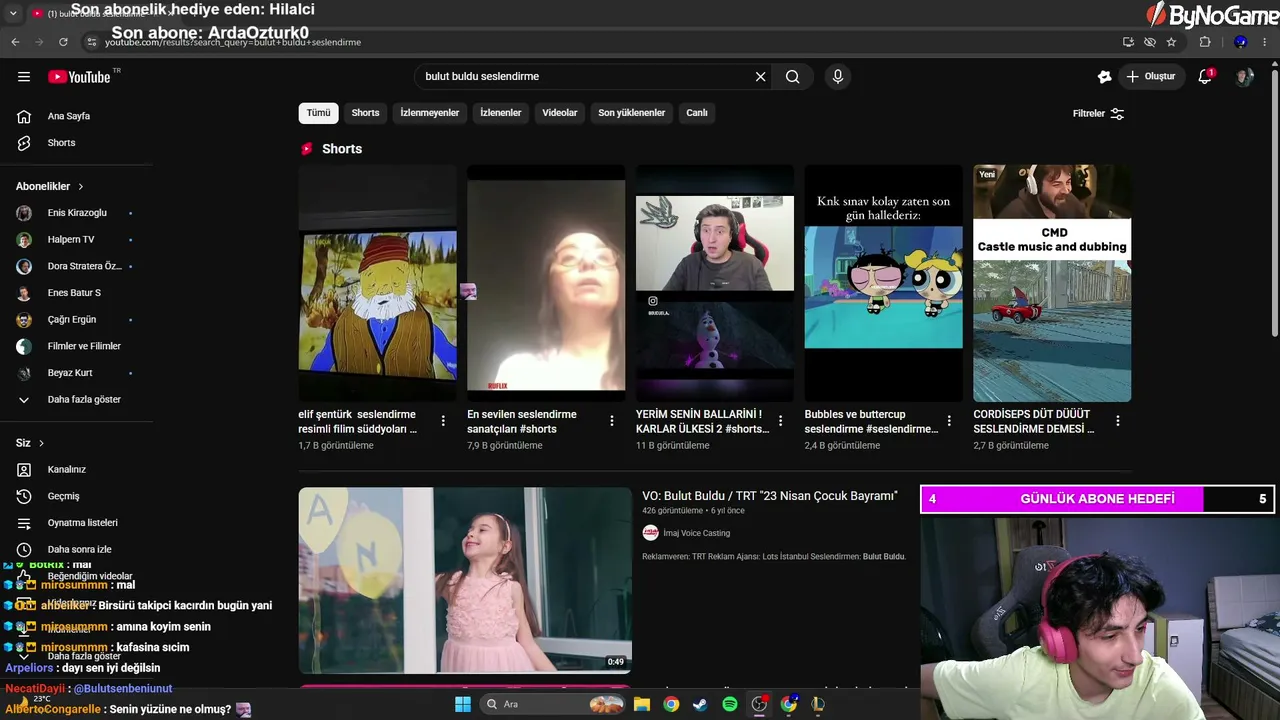Clear the search query with the X

coord(760,77)
